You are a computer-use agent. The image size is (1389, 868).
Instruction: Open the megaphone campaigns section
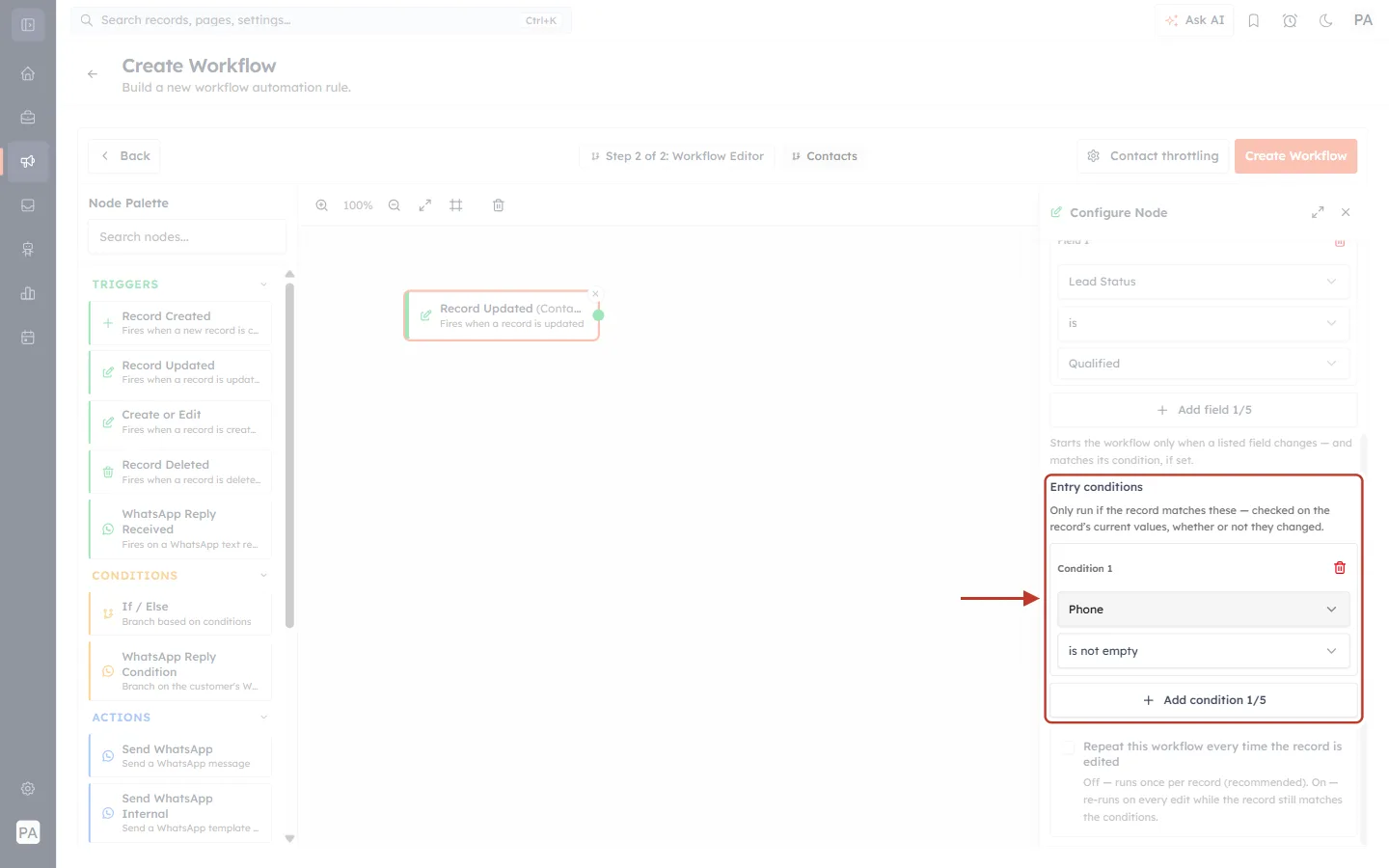(28, 161)
